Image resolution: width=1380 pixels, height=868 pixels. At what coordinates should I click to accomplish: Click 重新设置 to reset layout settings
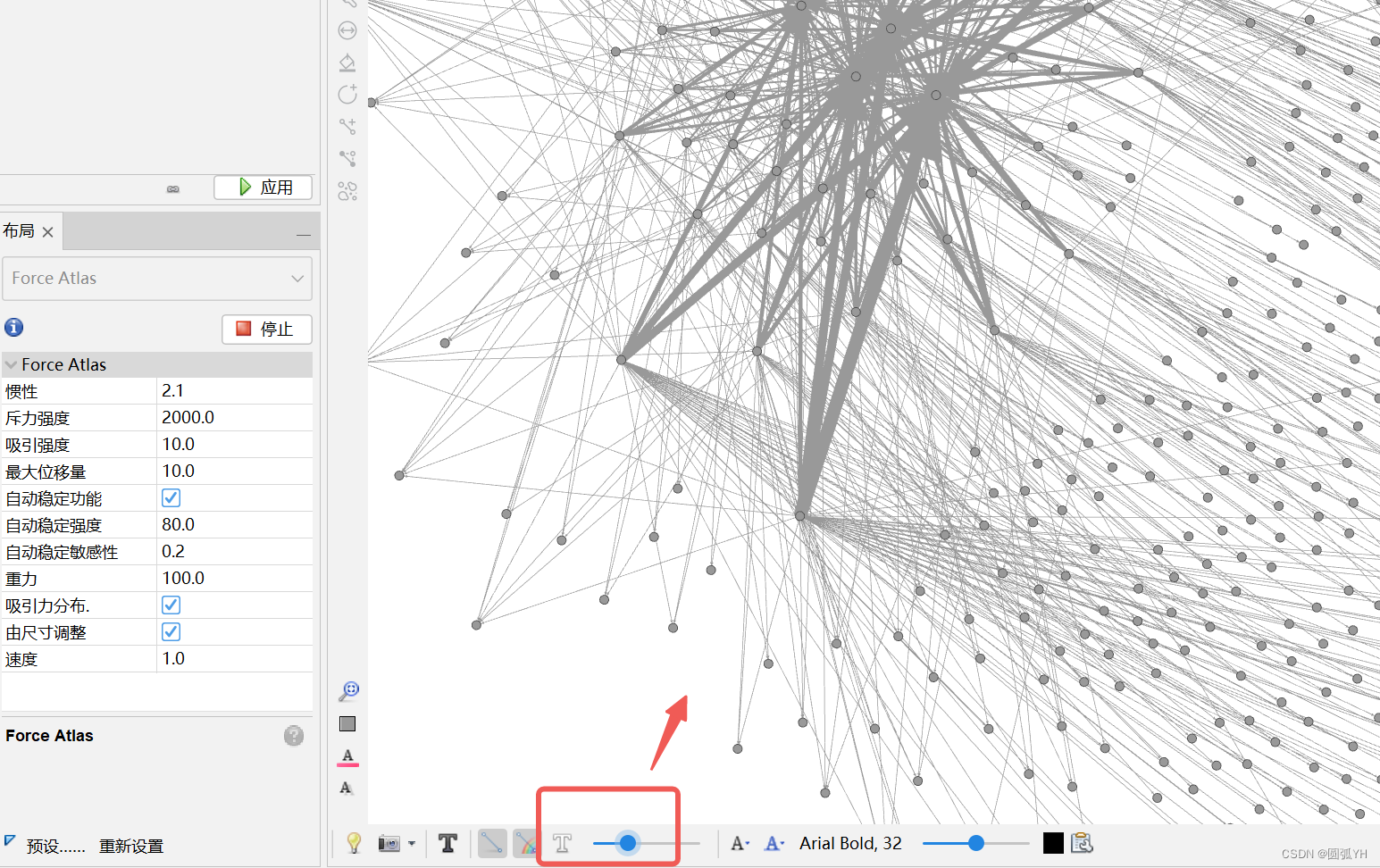point(130,846)
